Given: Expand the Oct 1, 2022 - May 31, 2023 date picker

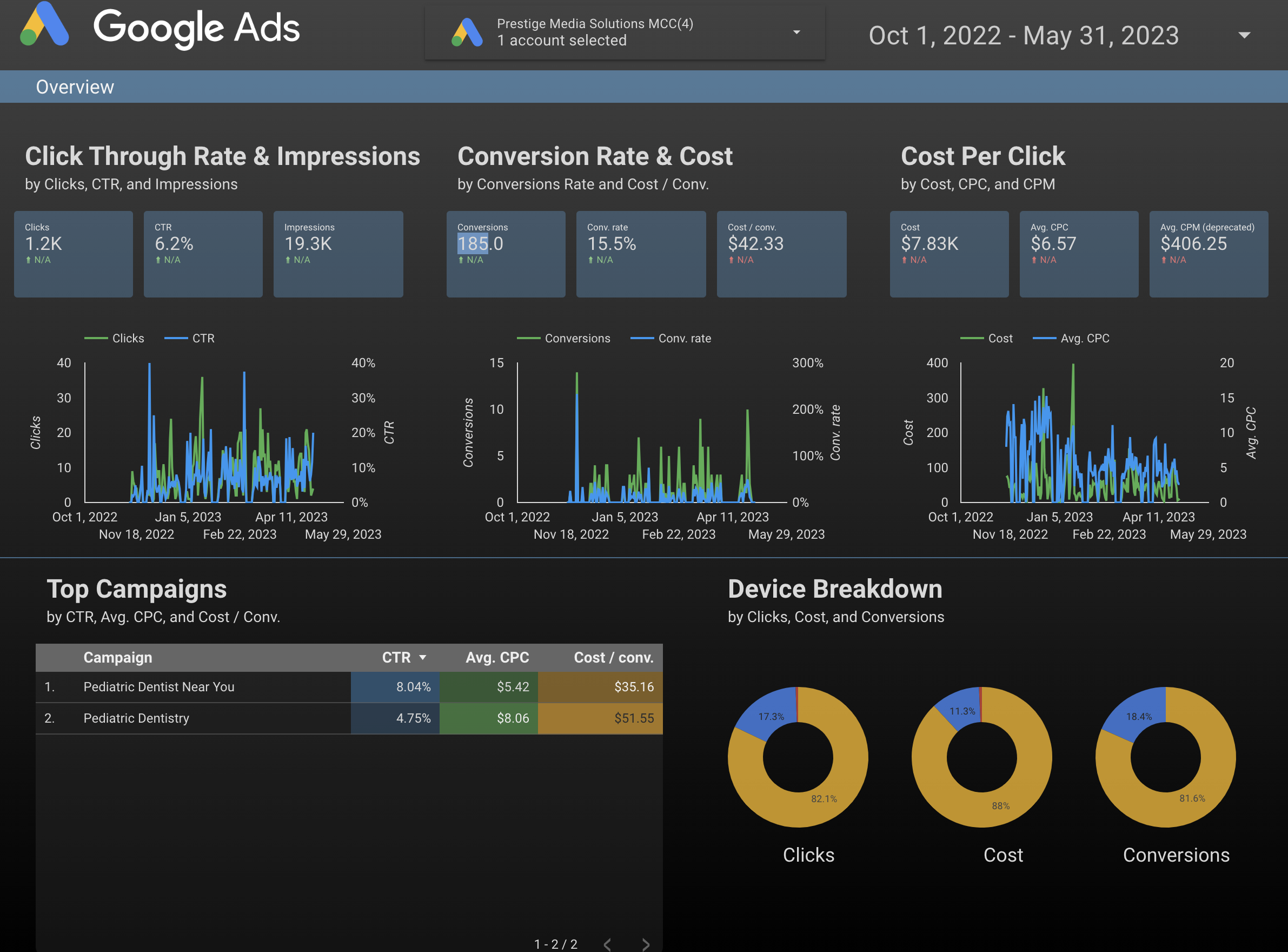Looking at the screenshot, I should pyautogui.click(x=1023, y=36).
